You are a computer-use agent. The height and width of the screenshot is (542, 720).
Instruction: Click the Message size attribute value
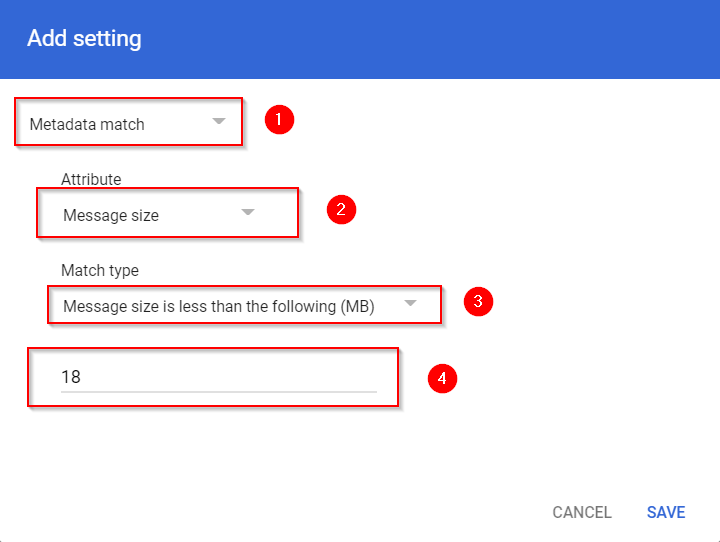point(111,215)
